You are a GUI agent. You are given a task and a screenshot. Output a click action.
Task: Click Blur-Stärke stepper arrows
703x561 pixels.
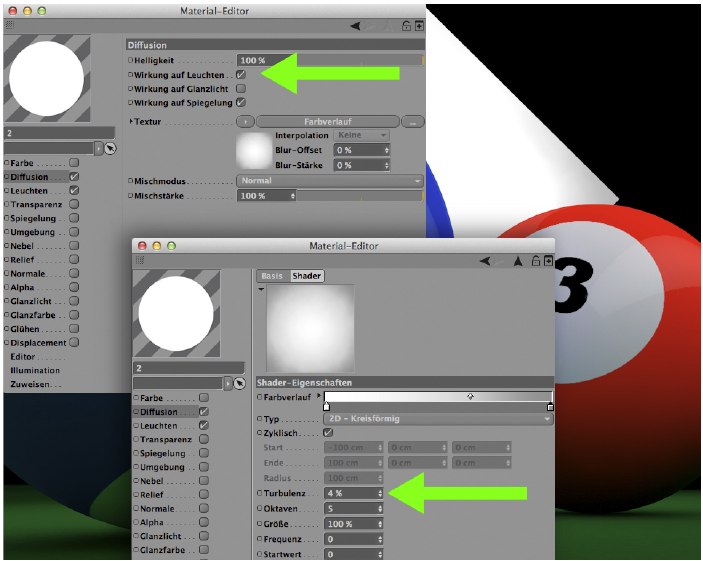386,165
